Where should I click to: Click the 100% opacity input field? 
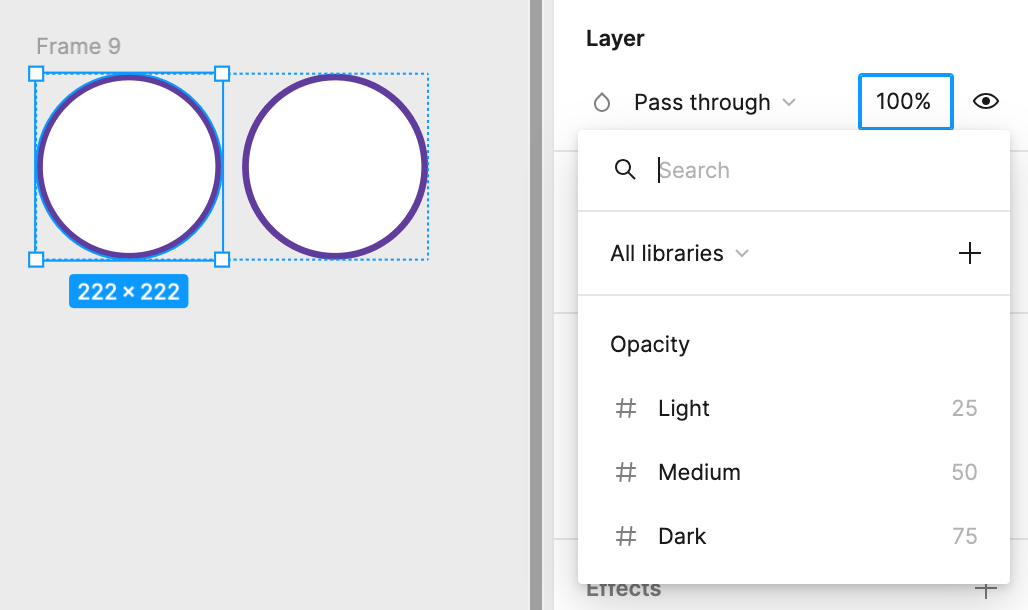[905, 102]
